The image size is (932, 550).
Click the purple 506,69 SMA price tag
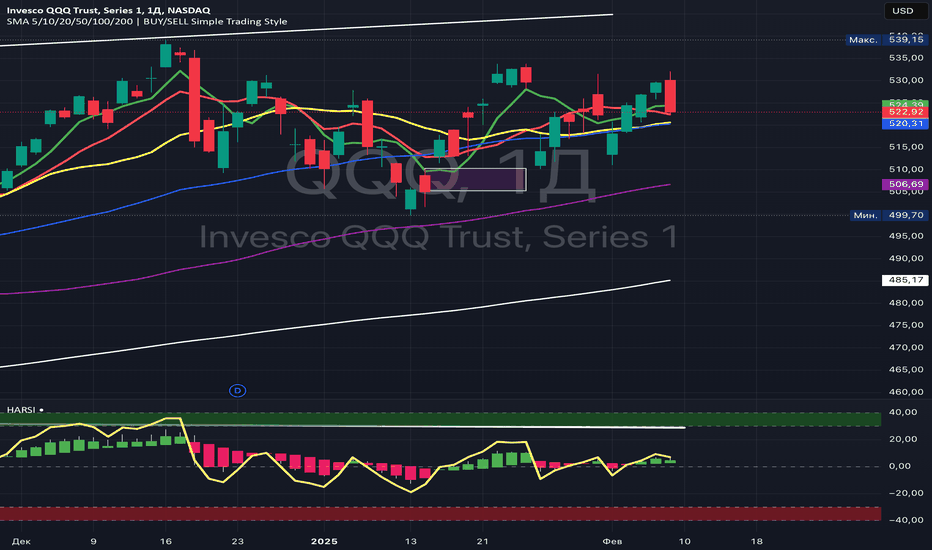(x=903, y=185)
